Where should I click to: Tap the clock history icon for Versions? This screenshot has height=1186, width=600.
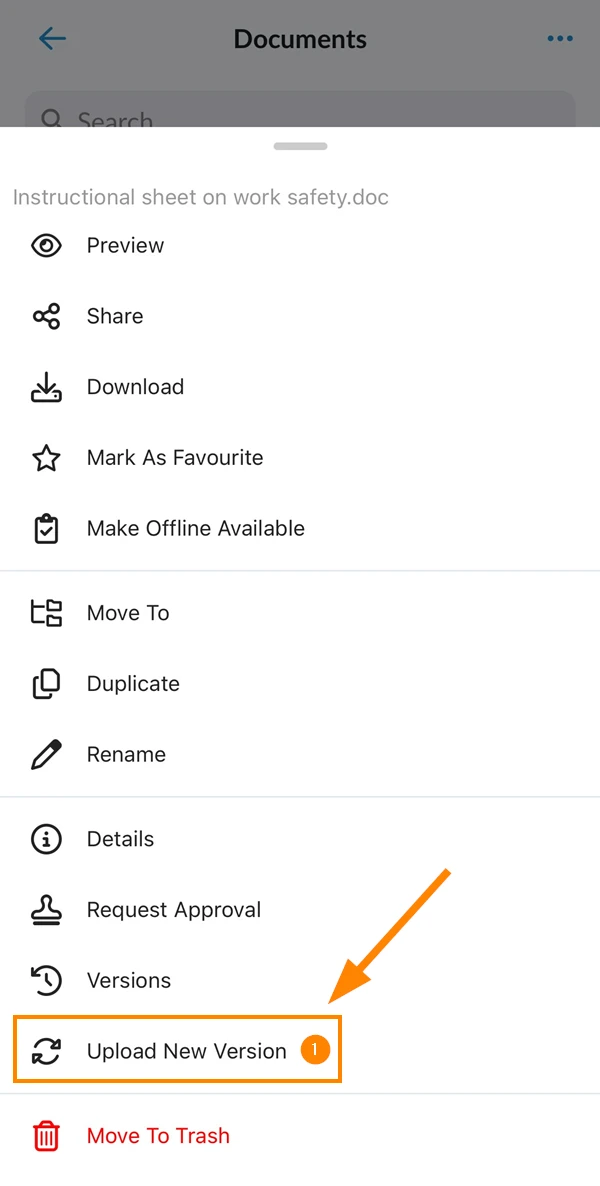click(46, 980)
